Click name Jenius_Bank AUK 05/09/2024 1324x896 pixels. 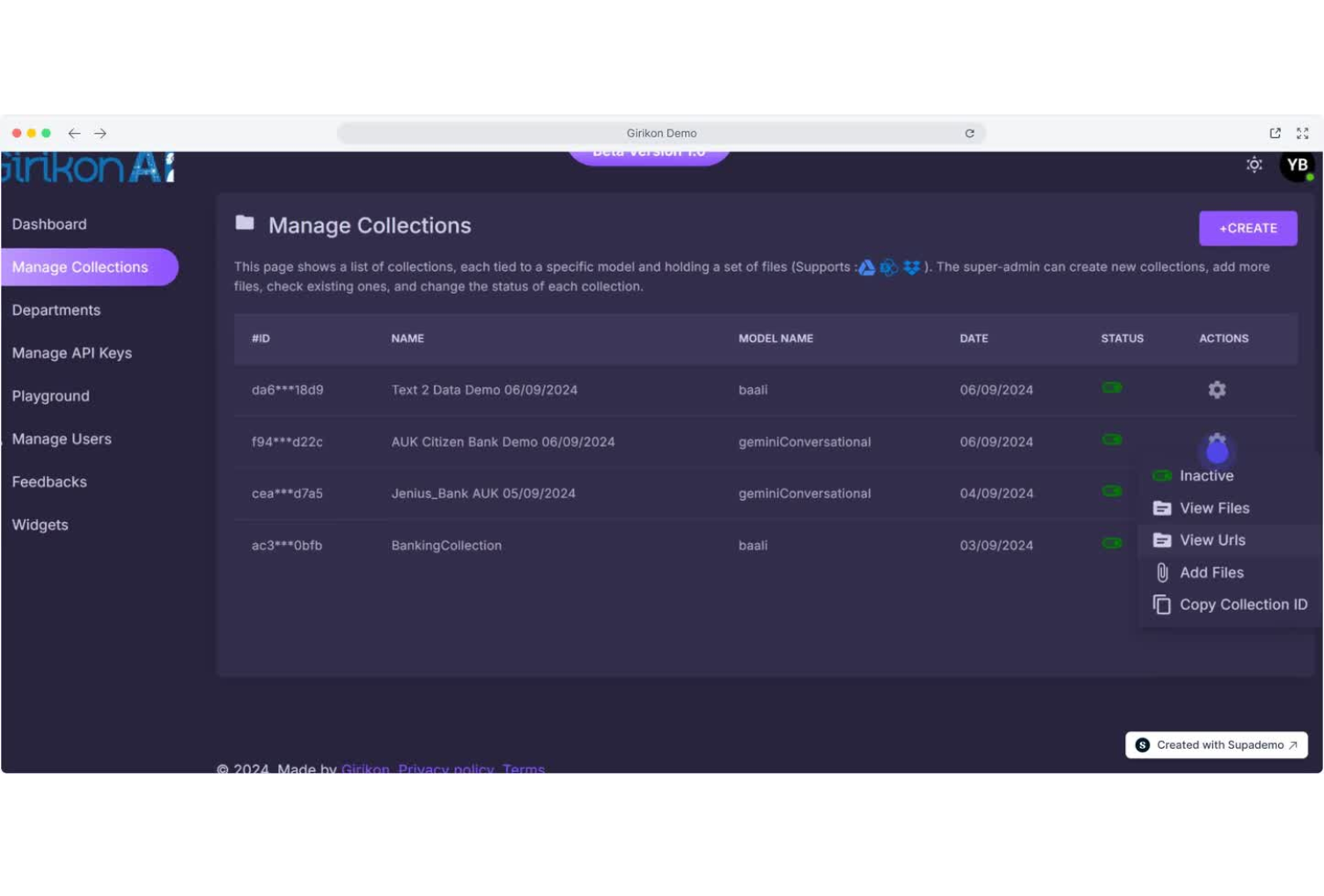tap(483, 494)
